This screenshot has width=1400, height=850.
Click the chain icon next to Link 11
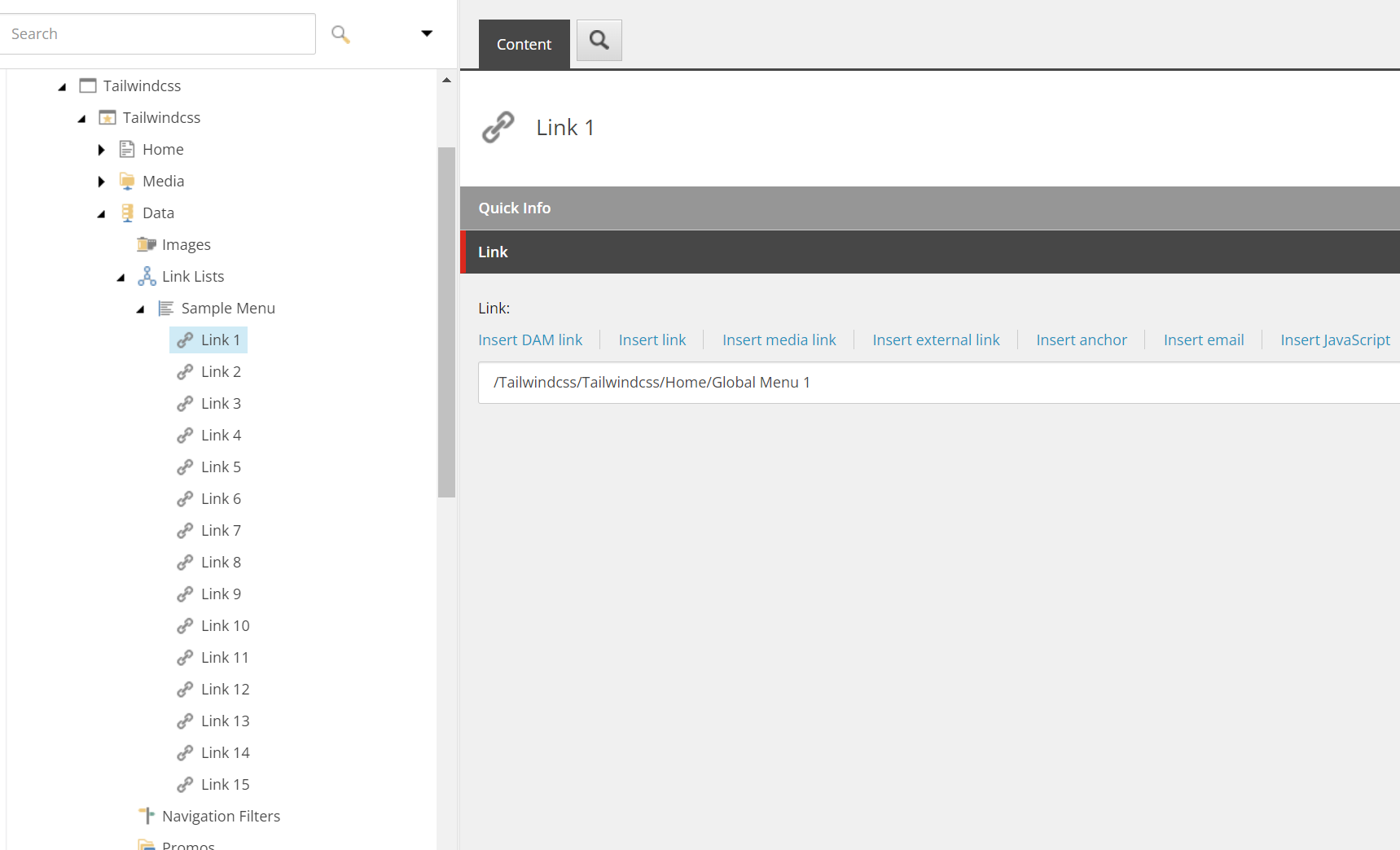coord(185,657)
